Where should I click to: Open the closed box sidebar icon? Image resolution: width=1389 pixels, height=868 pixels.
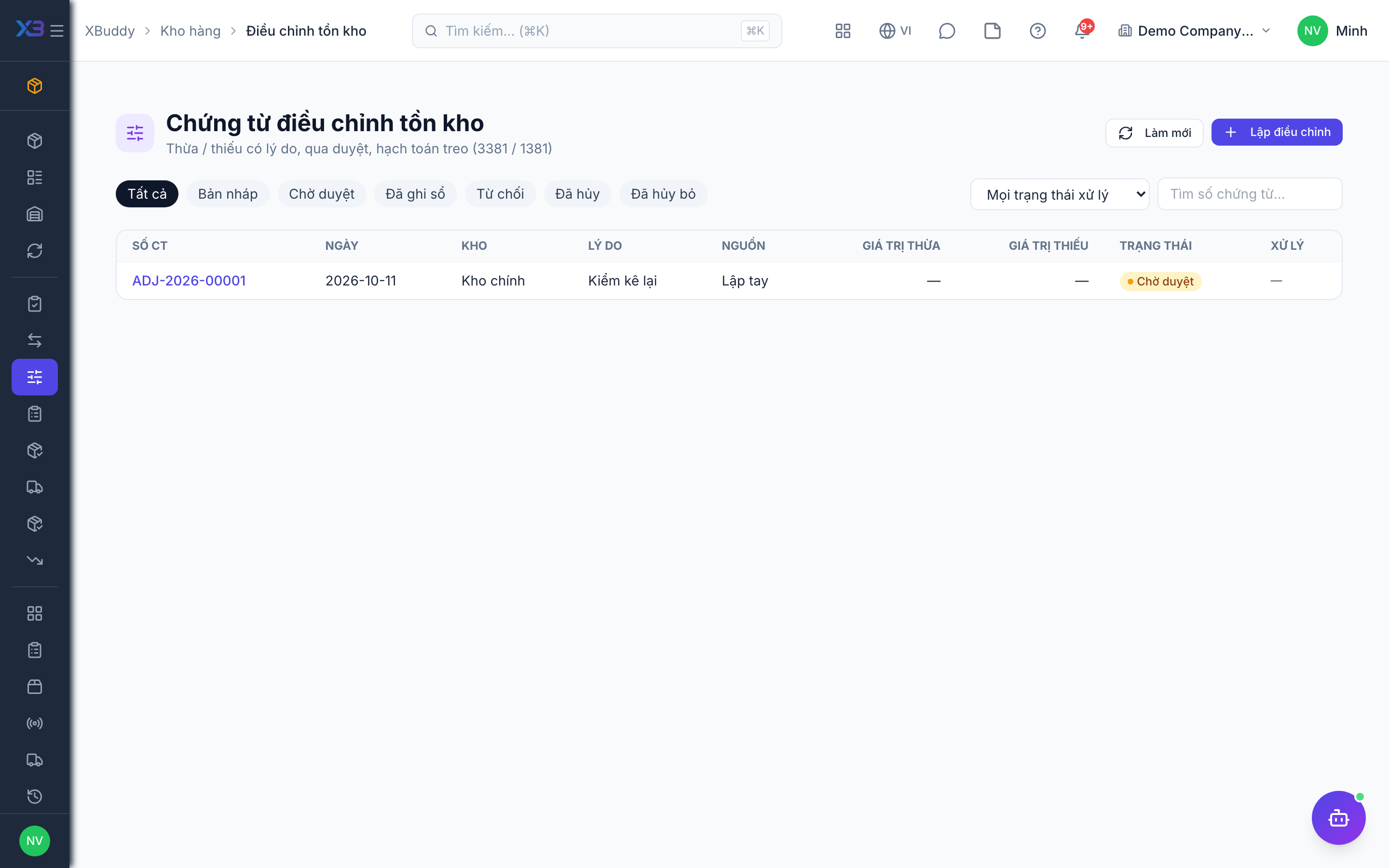34,687
